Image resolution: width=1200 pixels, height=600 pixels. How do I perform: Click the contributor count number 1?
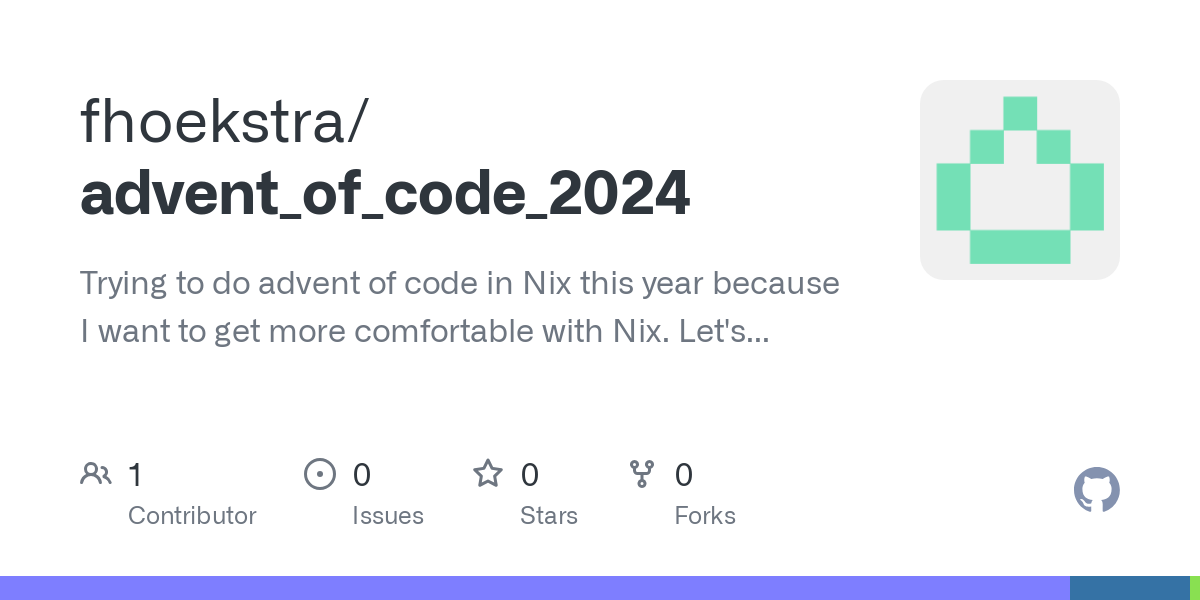135,475
